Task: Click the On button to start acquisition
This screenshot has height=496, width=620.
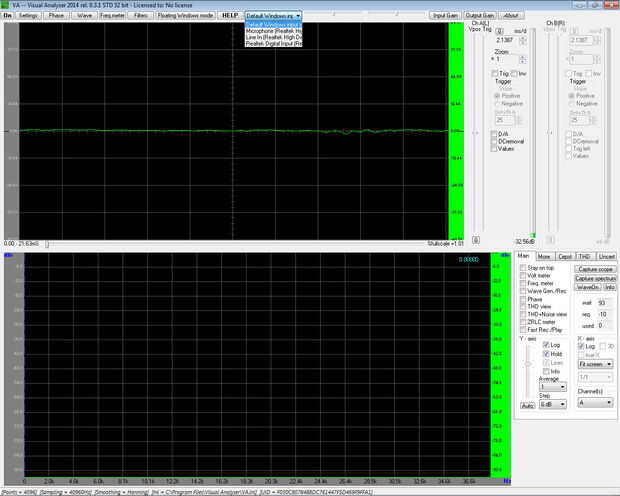Action: (x=7, y=16)
